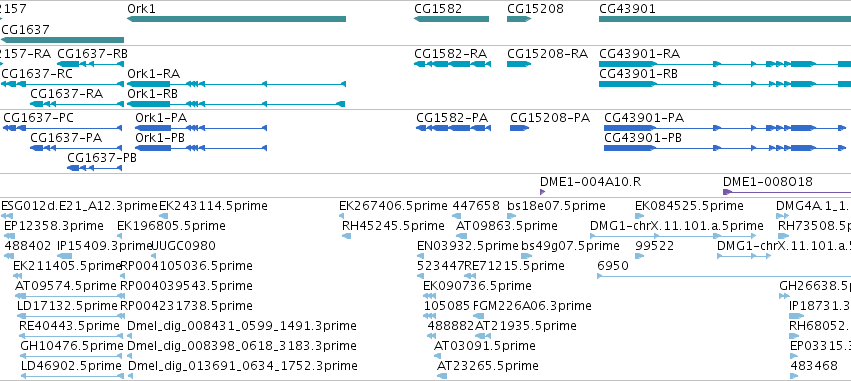
Task: Select the RH45245.5prime EST glyph
Action: (x=346, y=236)
